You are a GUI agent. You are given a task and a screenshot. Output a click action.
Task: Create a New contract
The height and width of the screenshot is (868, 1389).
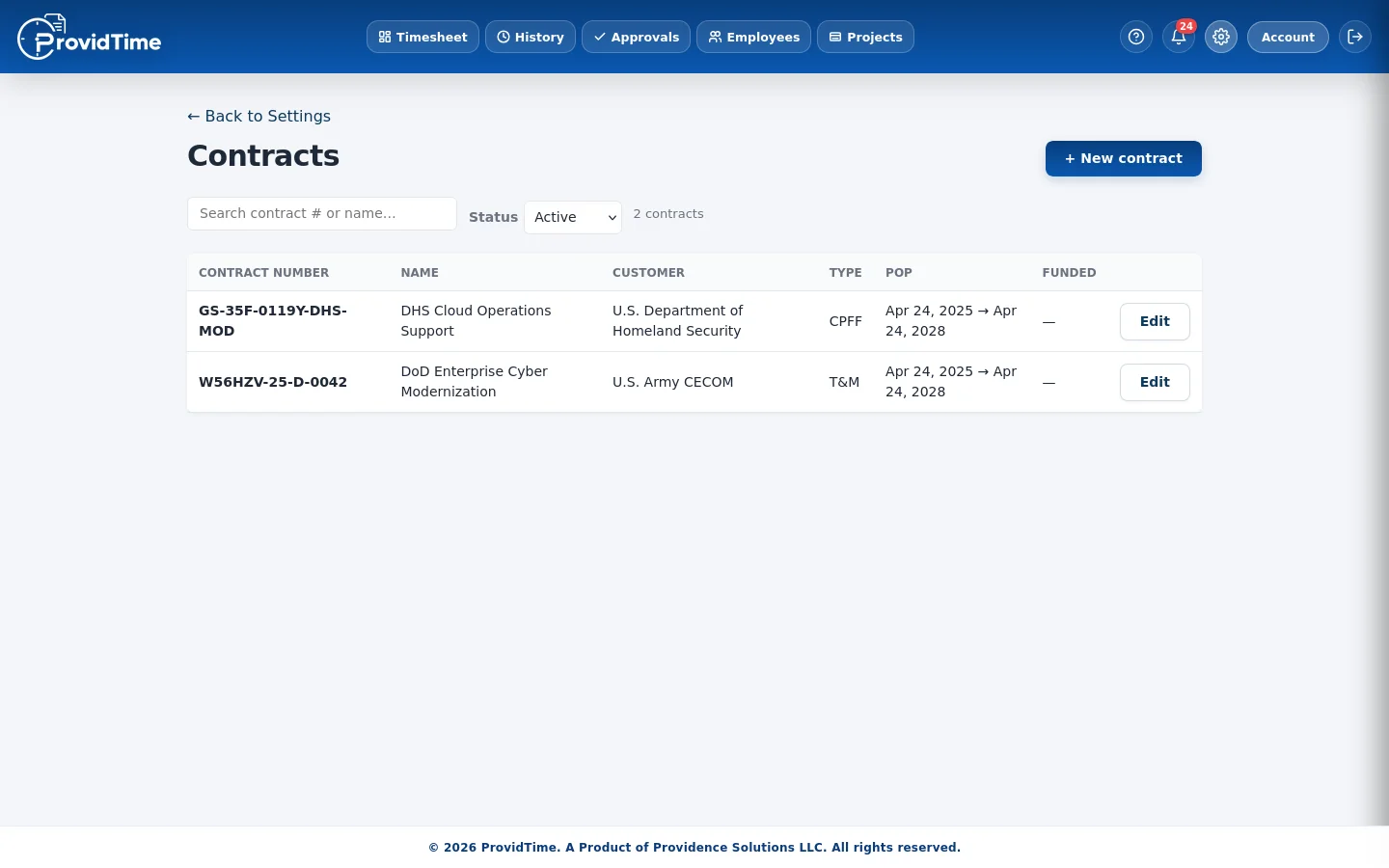click(x=1124, y=158)
